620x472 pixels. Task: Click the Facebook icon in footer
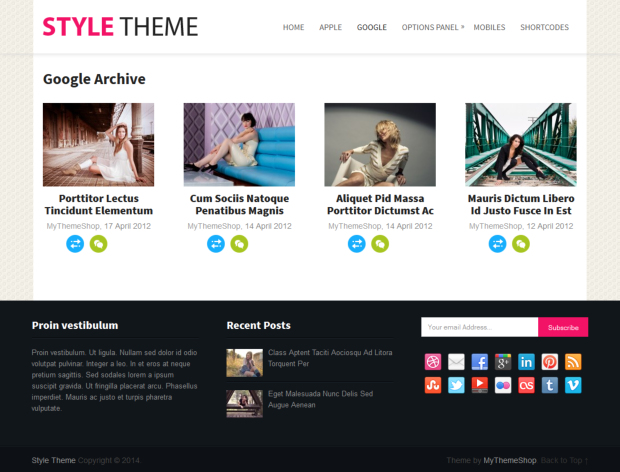(480, 362)
